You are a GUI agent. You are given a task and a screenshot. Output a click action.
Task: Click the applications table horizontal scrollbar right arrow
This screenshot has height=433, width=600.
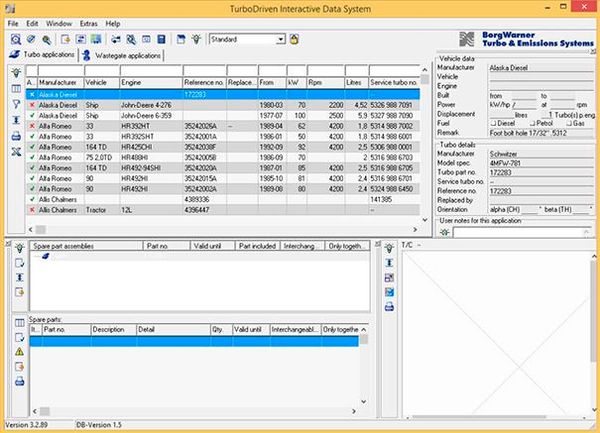point(415,230)
